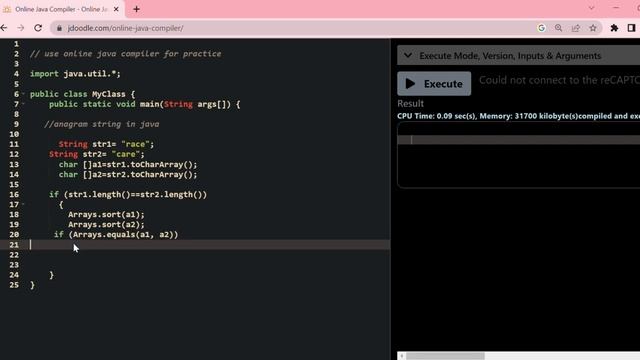
Task: Minimize the browser window
Action: (616, 8)
